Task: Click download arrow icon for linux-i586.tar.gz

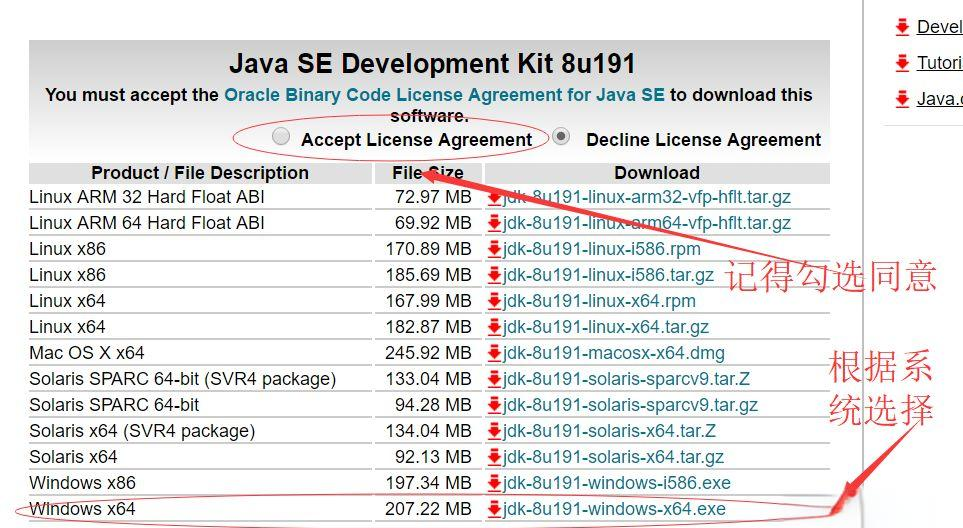Action: (494, 274)
